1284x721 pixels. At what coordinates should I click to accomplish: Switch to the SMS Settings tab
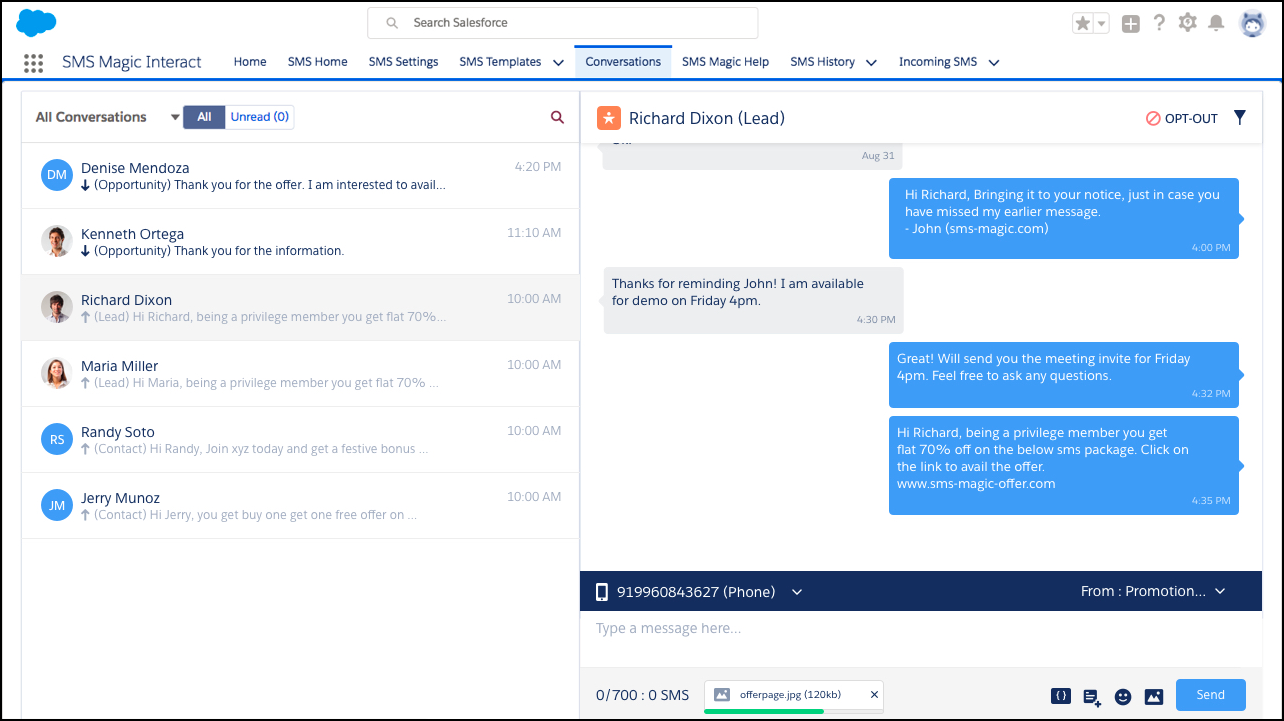click(403, 62)
